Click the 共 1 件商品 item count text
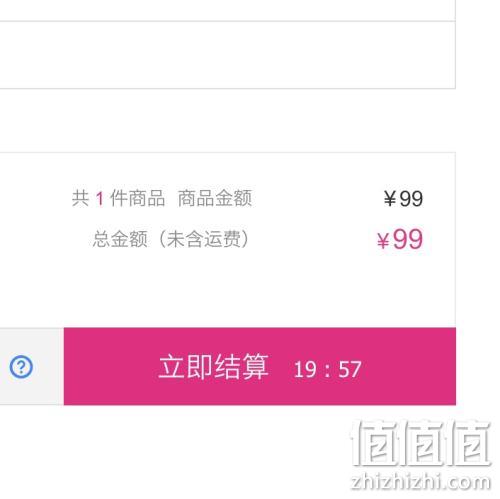500x499 pixels. [x=118, y=198]
